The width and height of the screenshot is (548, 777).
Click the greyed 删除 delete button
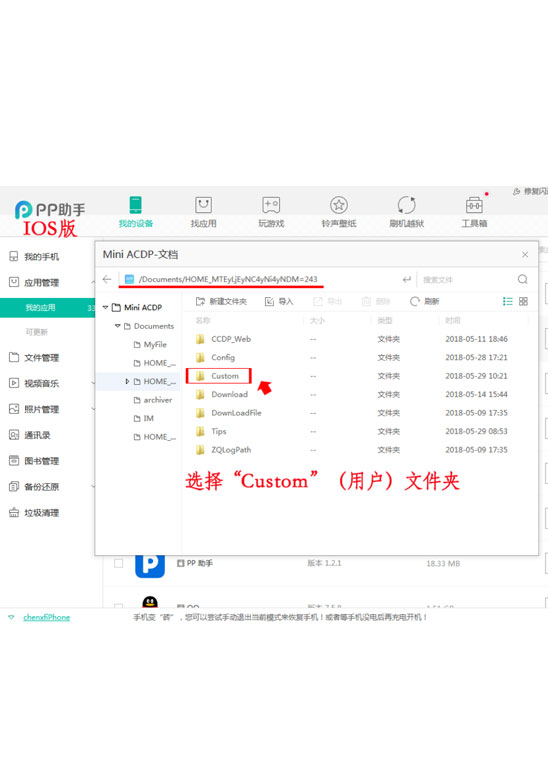pos(376,301)
